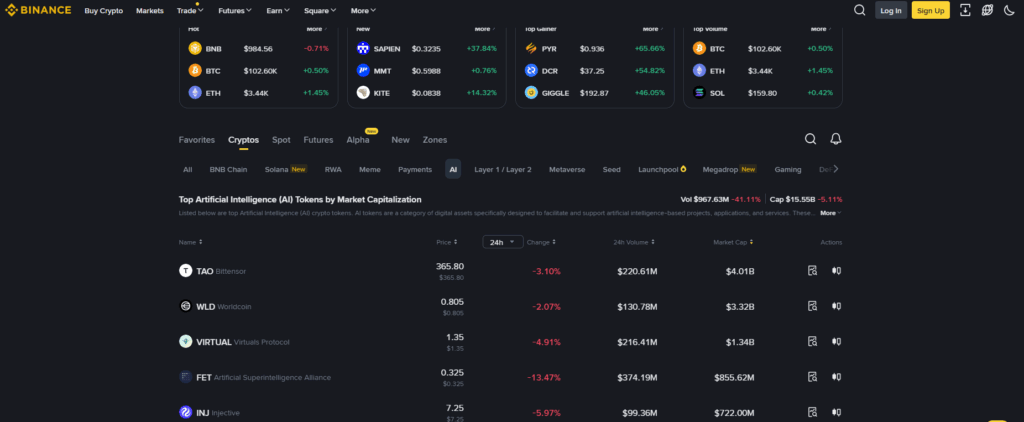
Task: Open the 24h timeframe dropdown
Action: point(503,242)
